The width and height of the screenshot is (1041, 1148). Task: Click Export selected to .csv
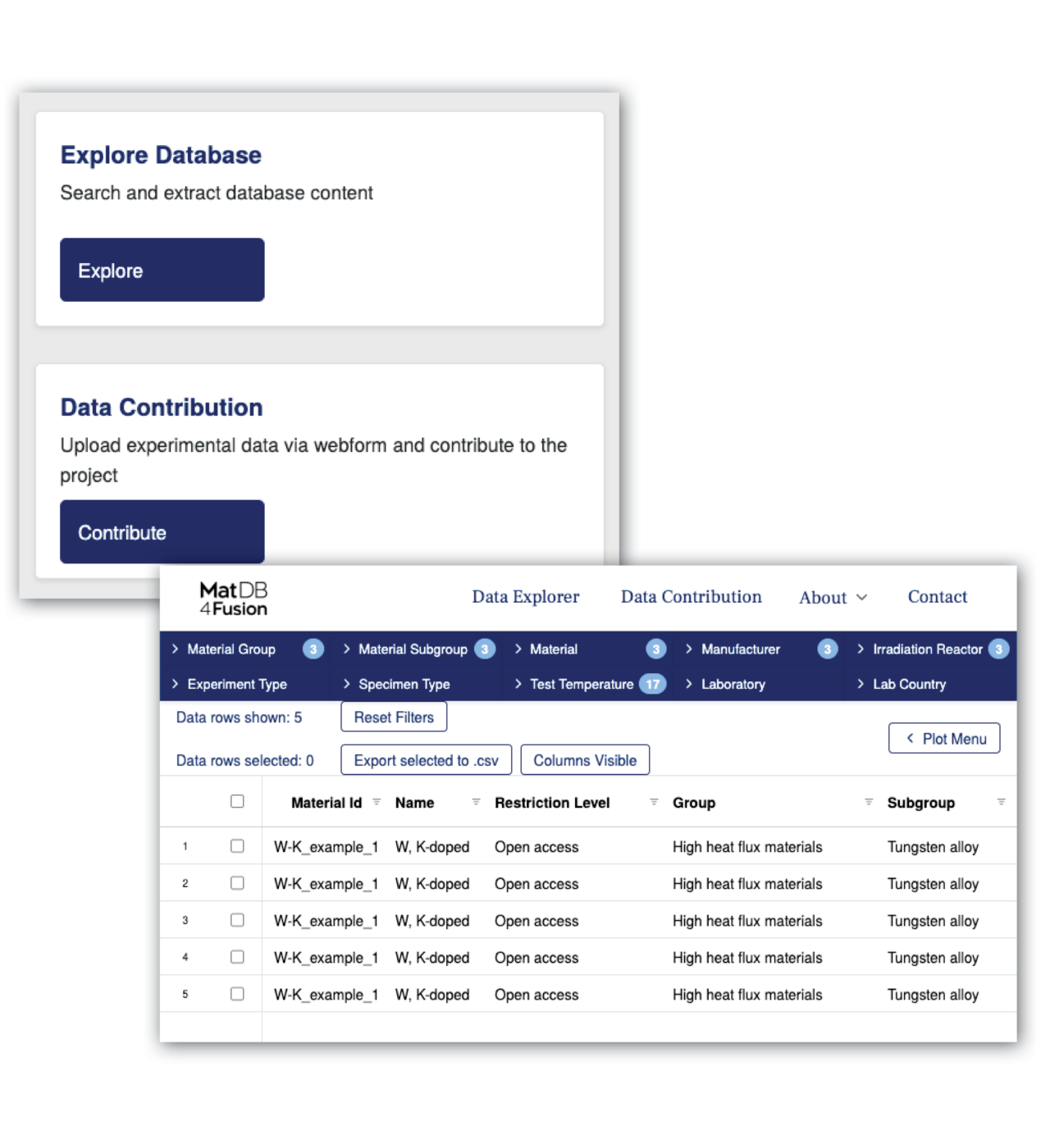click(x=426, y=760)
